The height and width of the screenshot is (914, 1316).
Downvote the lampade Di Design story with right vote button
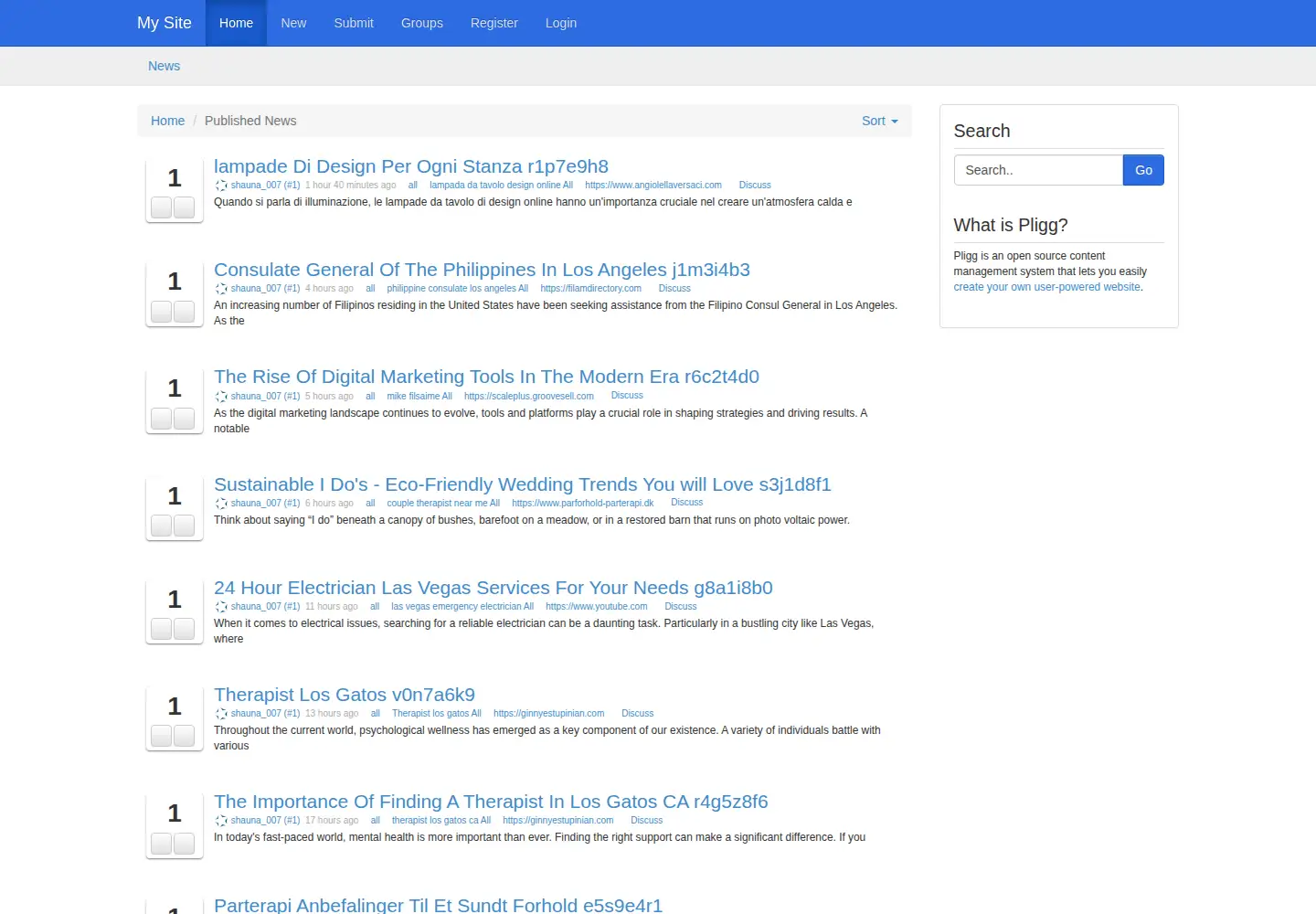coord(184,207)
